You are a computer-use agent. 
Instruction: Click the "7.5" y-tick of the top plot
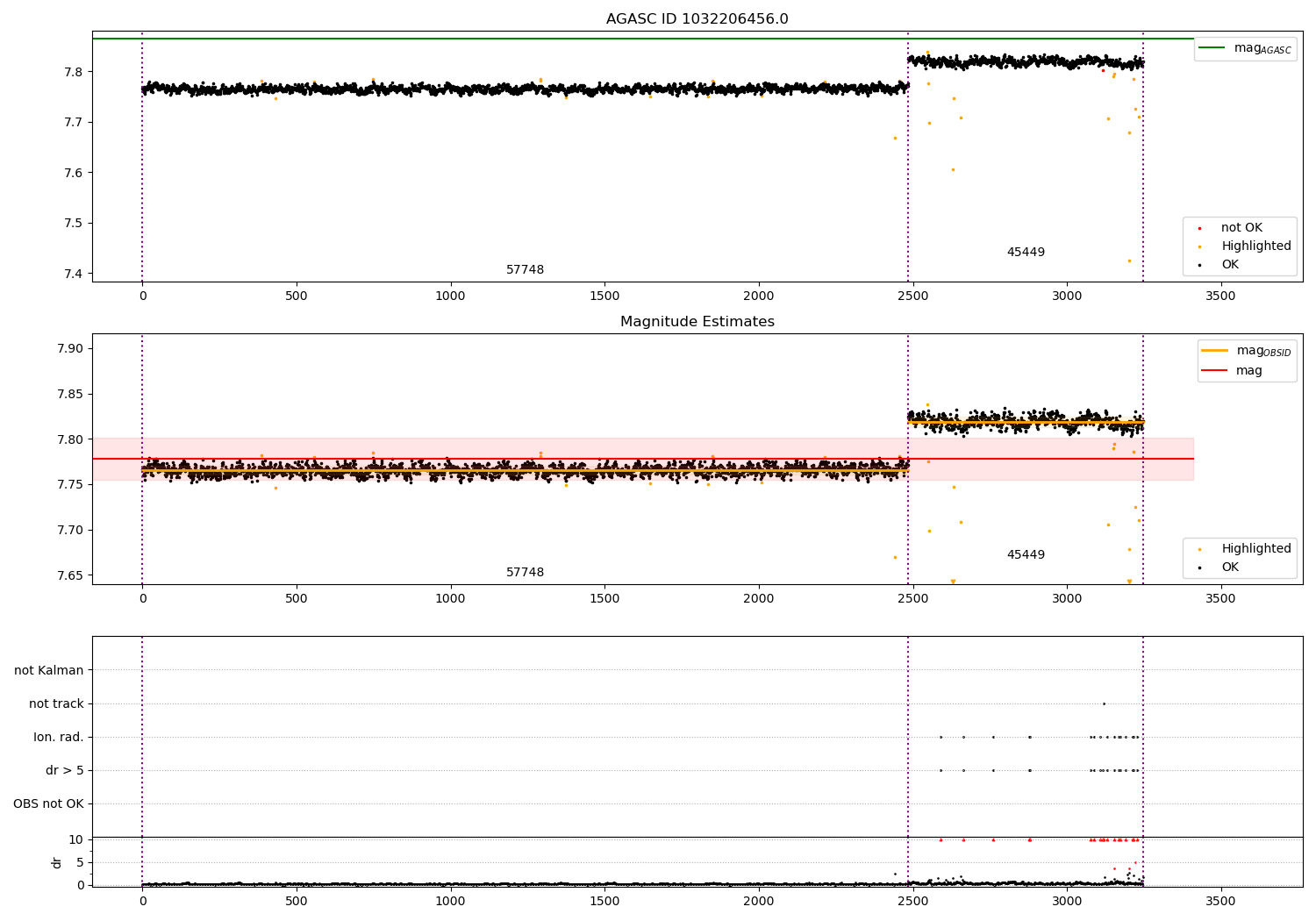click(75, 223)
